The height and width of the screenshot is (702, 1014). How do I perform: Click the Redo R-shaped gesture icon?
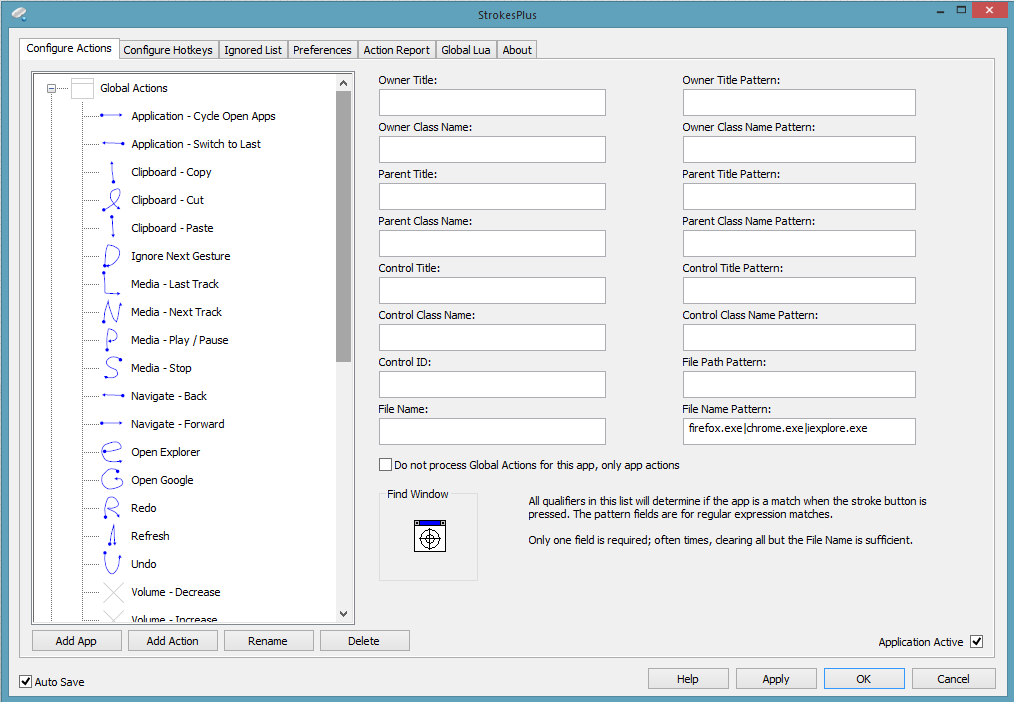point(111,508)
